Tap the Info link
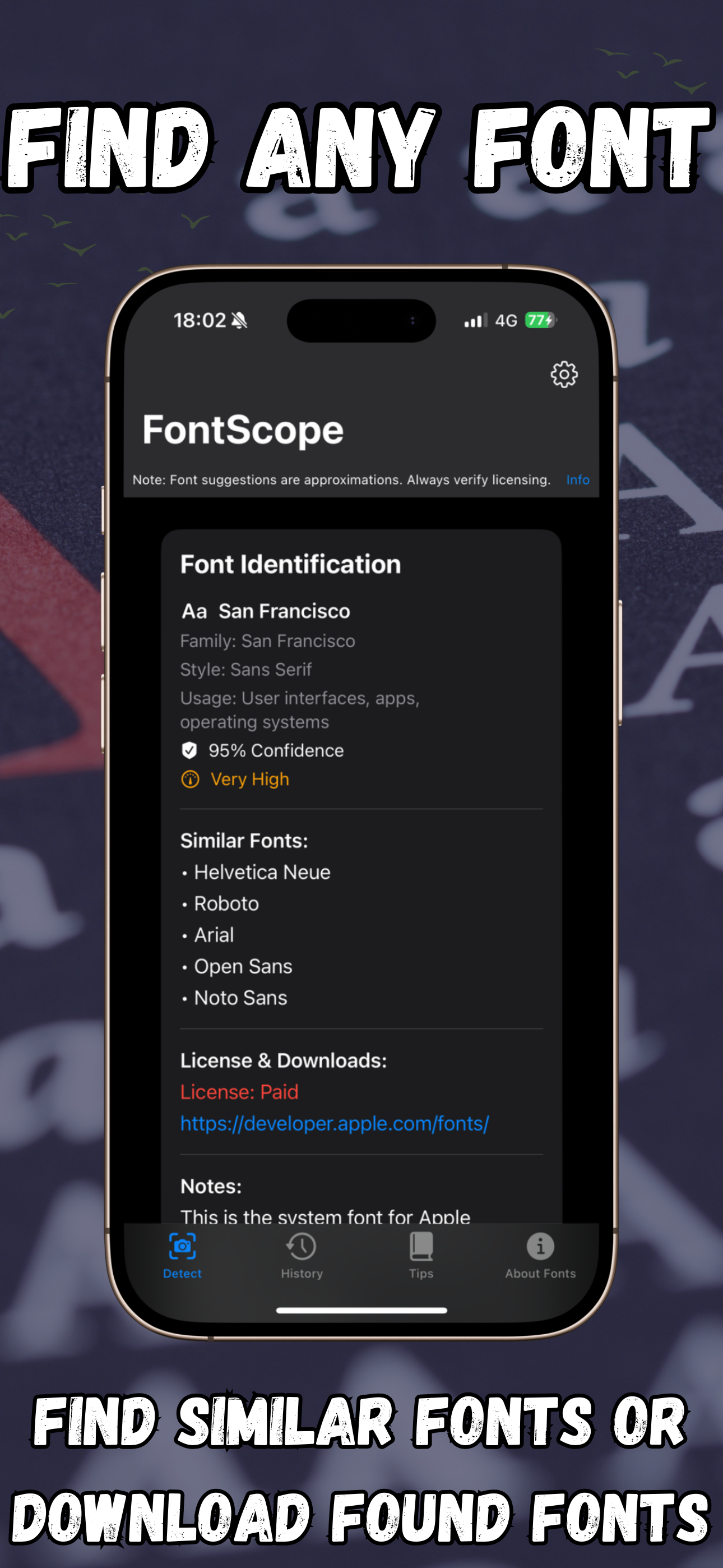 pyautogui.click(x=577, y=479)
